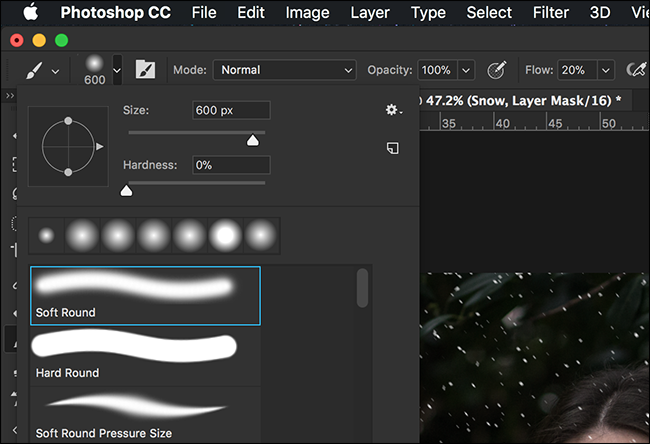
Task: Open the brush picker gear menu
Action: pos(393,110)
